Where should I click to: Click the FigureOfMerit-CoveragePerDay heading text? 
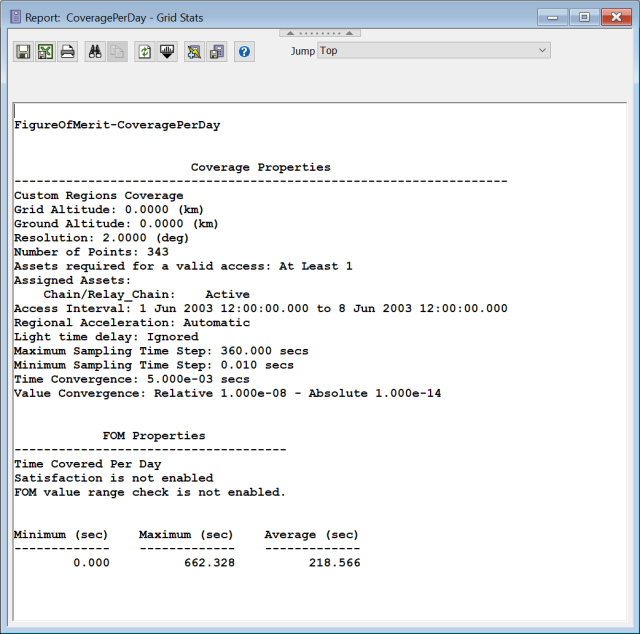click(x=117, y=125)
